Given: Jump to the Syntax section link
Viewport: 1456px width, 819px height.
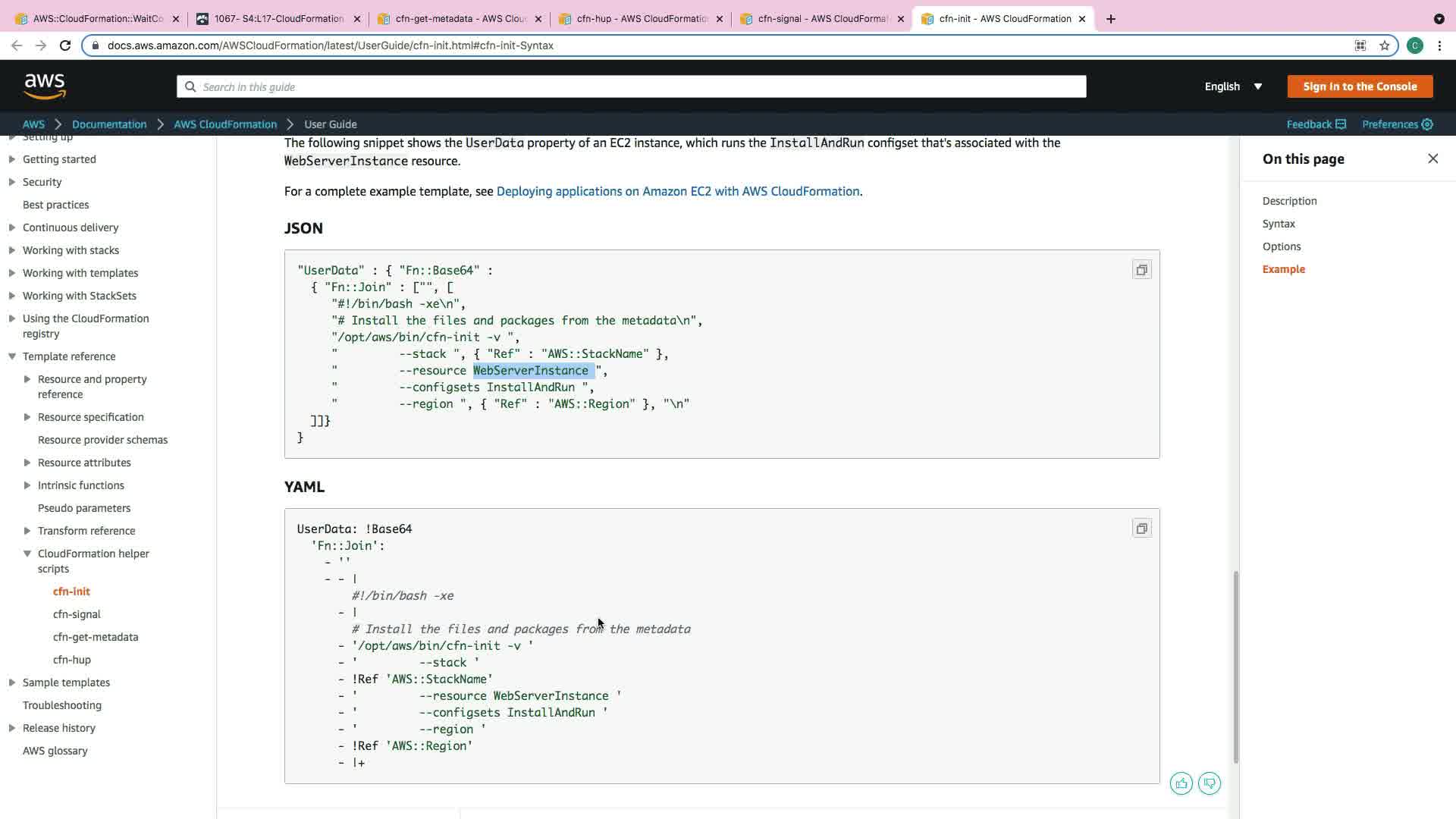Looking at the screenshot, I should (1279, 224).
